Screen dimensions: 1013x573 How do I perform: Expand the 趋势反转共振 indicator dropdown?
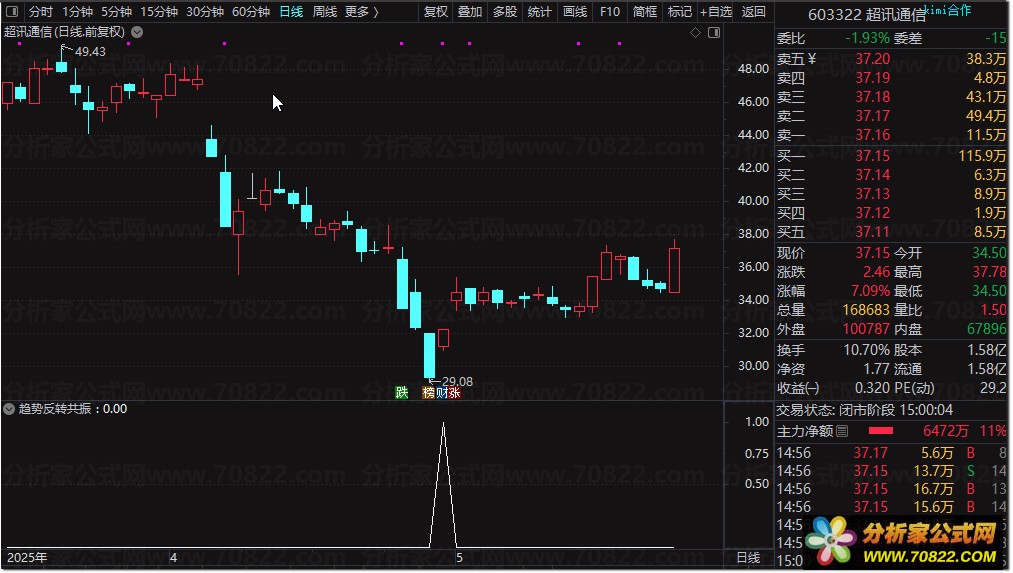(9, 409)
